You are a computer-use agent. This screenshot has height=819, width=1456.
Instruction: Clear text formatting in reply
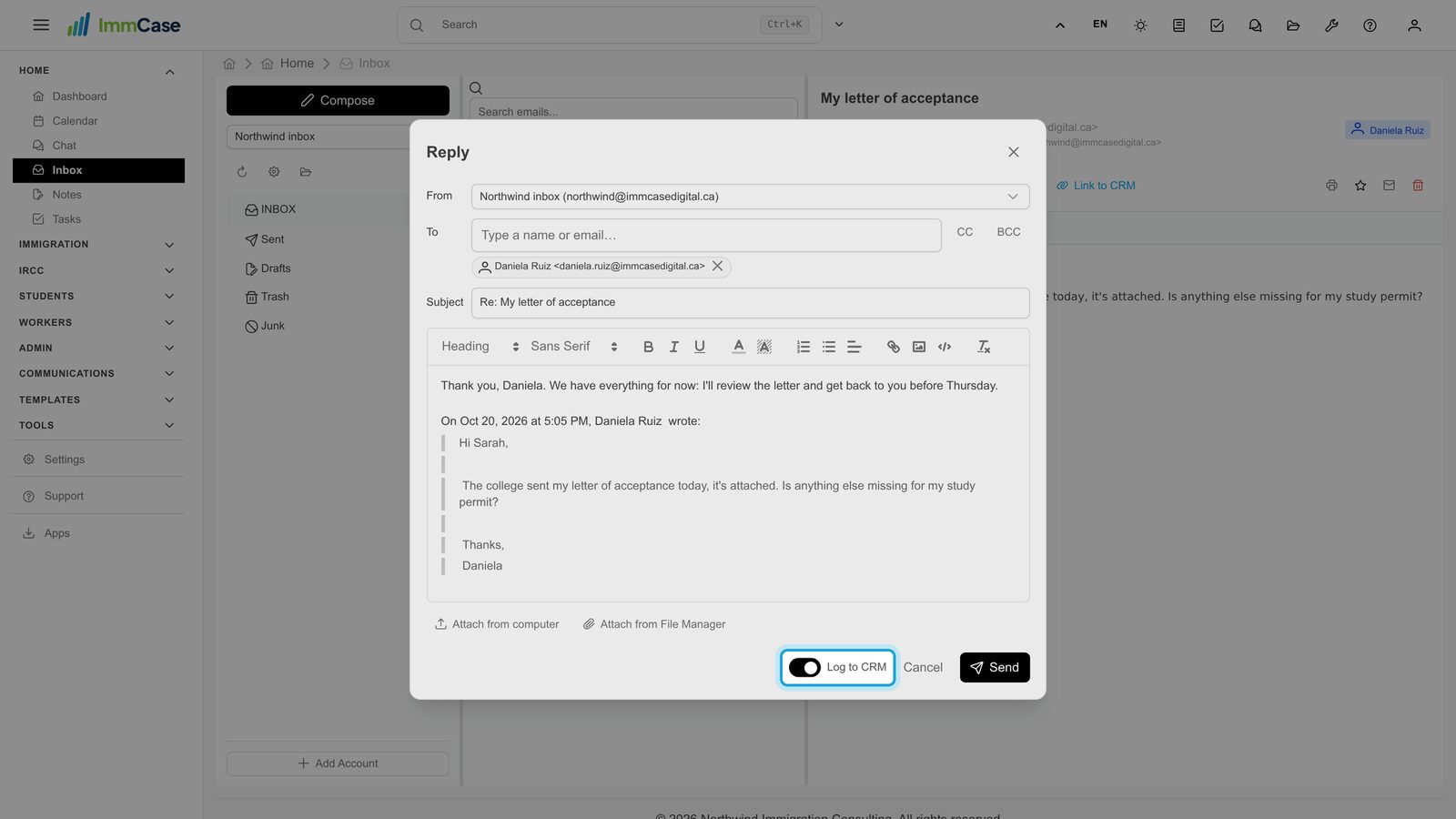pyautogui.click(x=984, y=347)
